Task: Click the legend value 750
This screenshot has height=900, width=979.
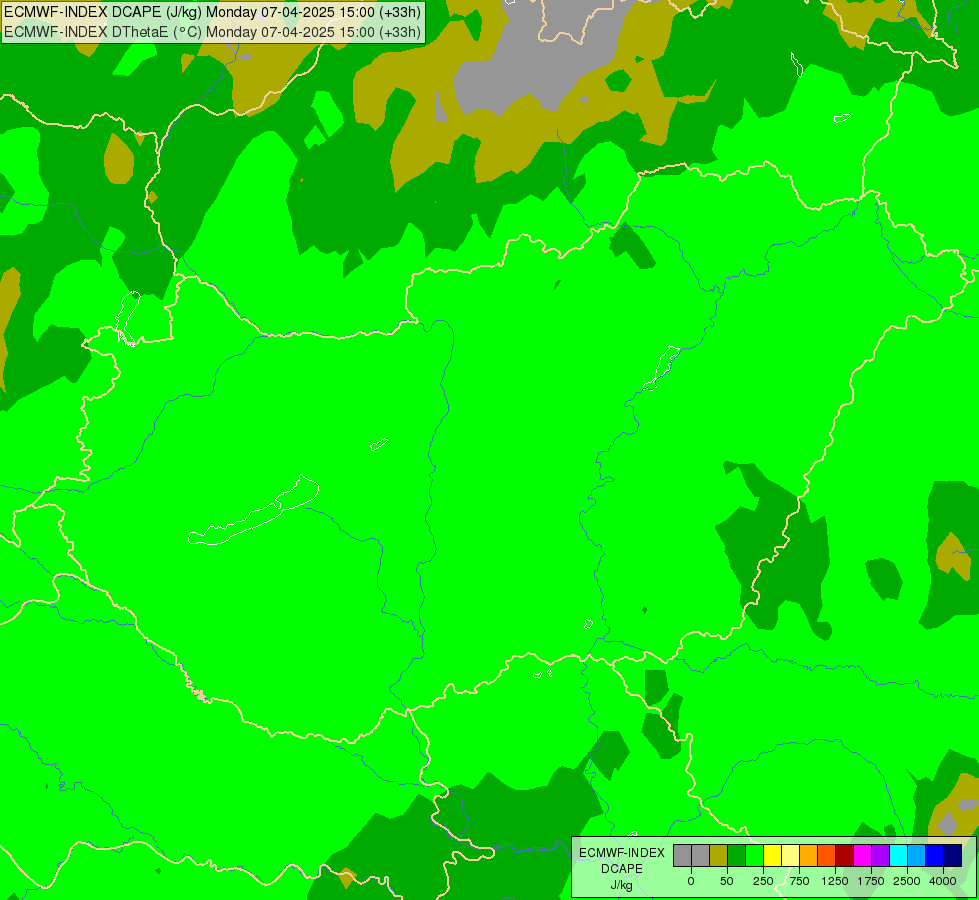Action: (799, 881)
